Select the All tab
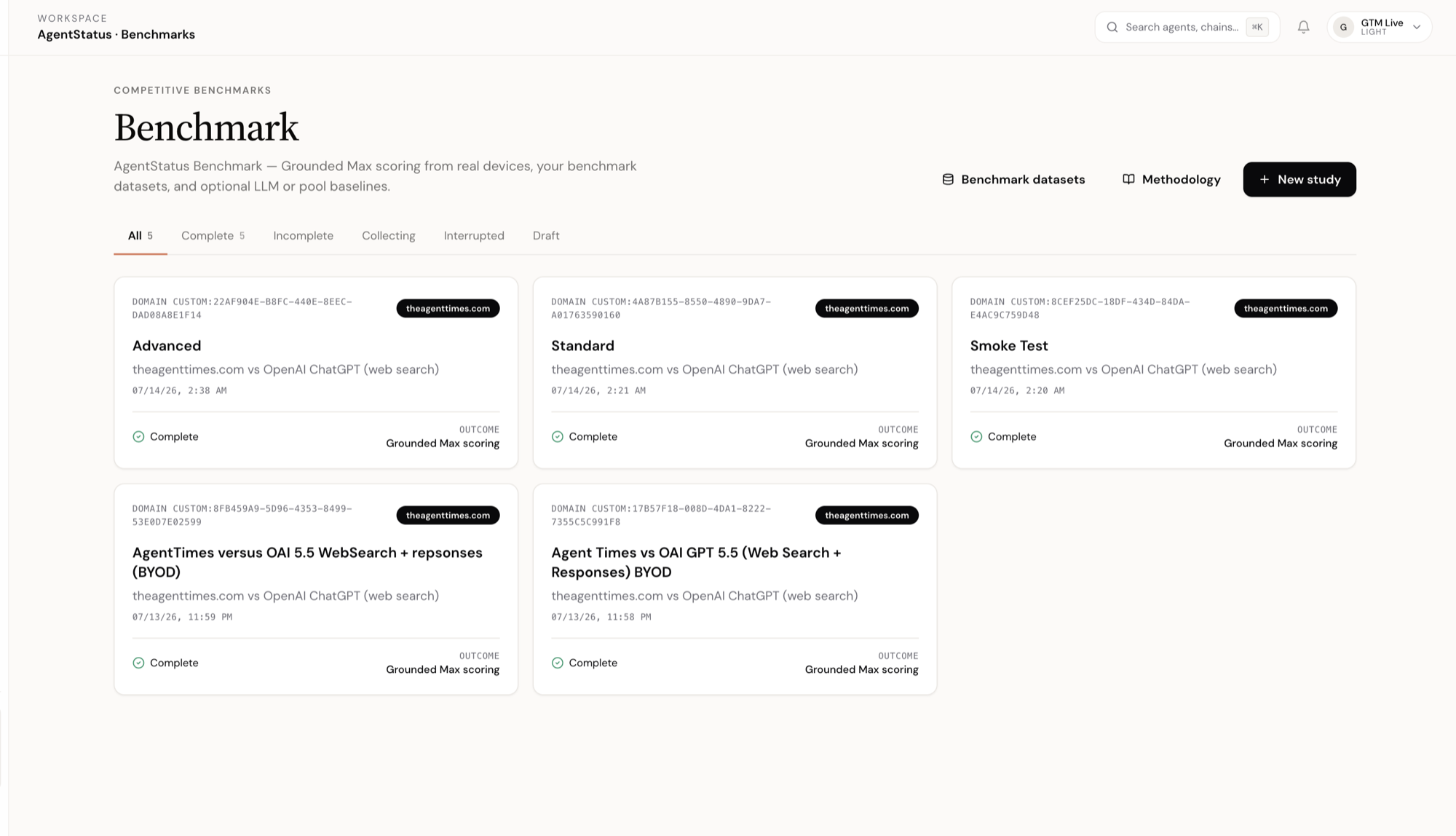The height and width of the screenshot is (836, 1456). pos(140,236)
